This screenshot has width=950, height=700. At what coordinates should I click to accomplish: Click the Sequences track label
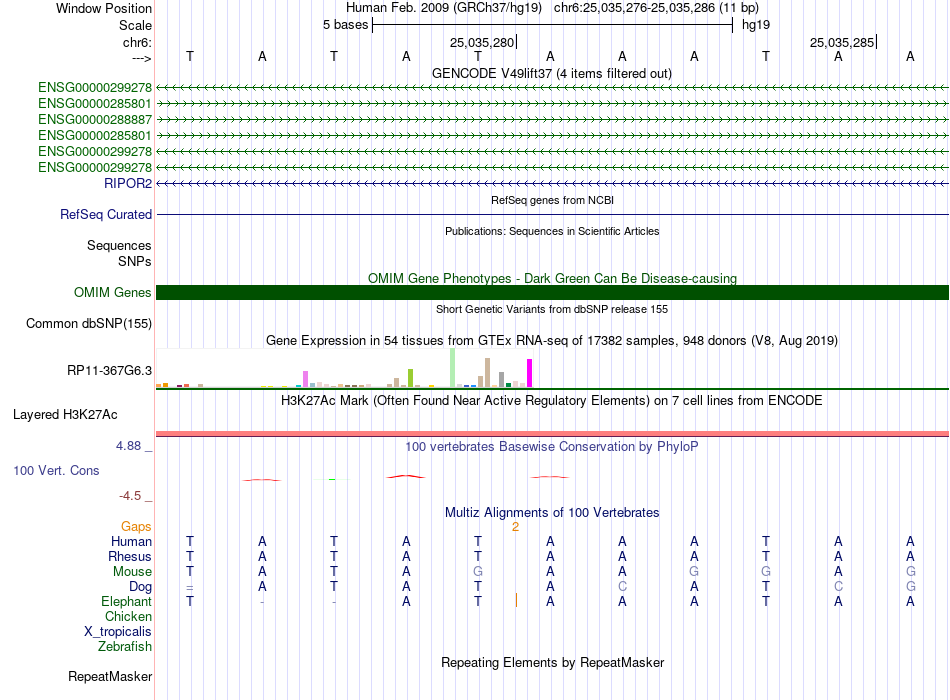coord(119,245)
